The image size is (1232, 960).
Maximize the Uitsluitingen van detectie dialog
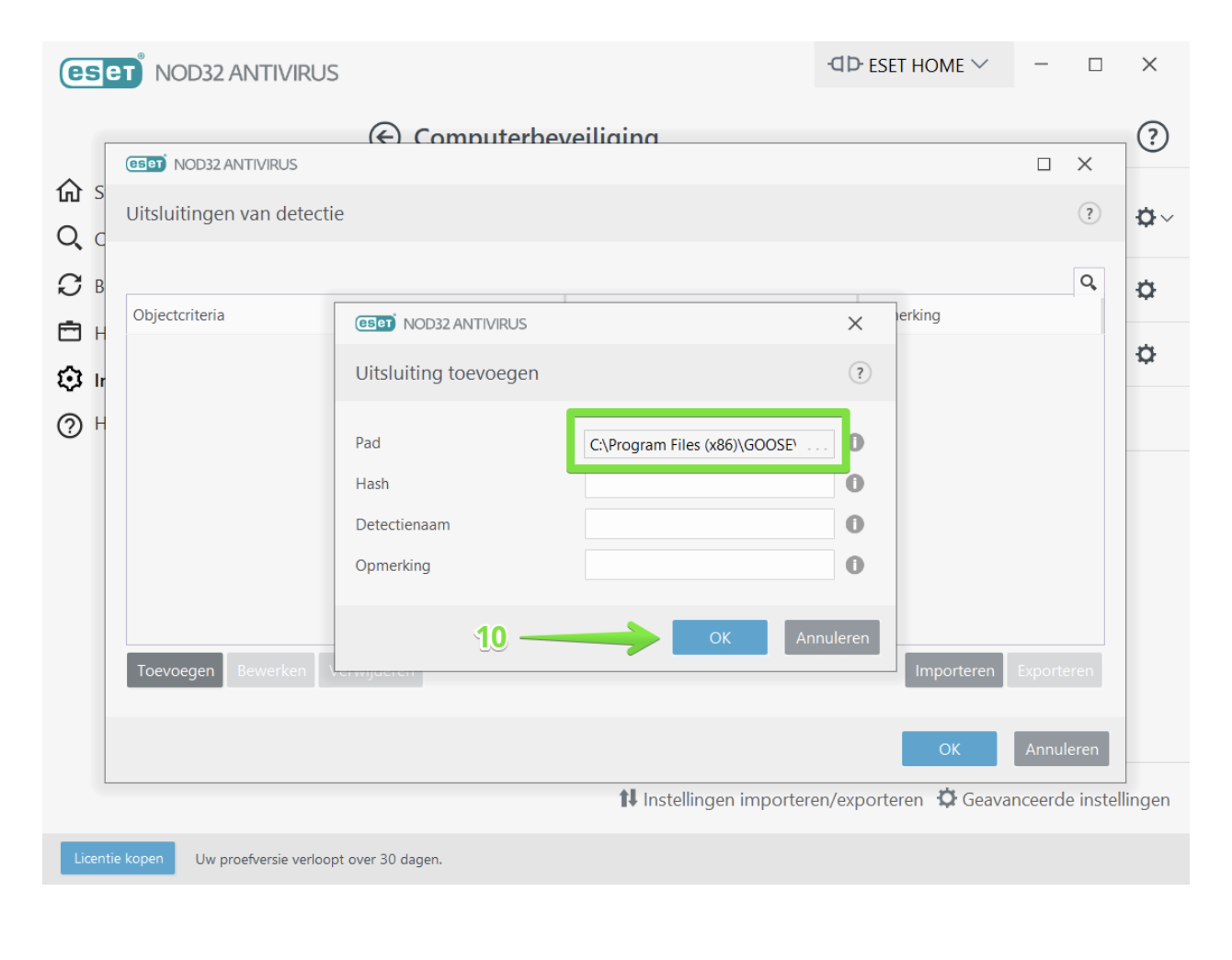(1044, 165)
